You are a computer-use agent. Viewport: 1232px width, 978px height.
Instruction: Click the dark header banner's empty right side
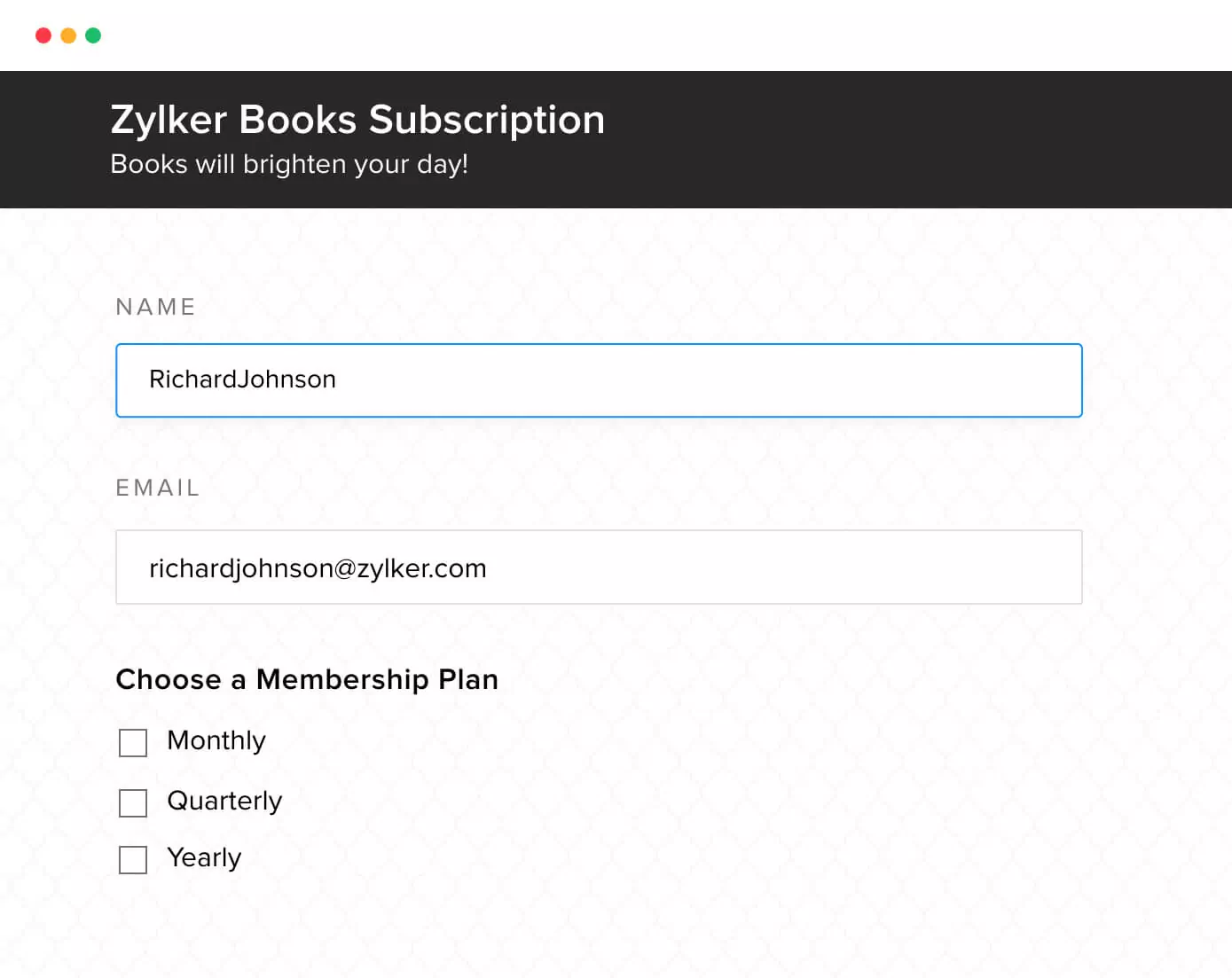(931, 139)
